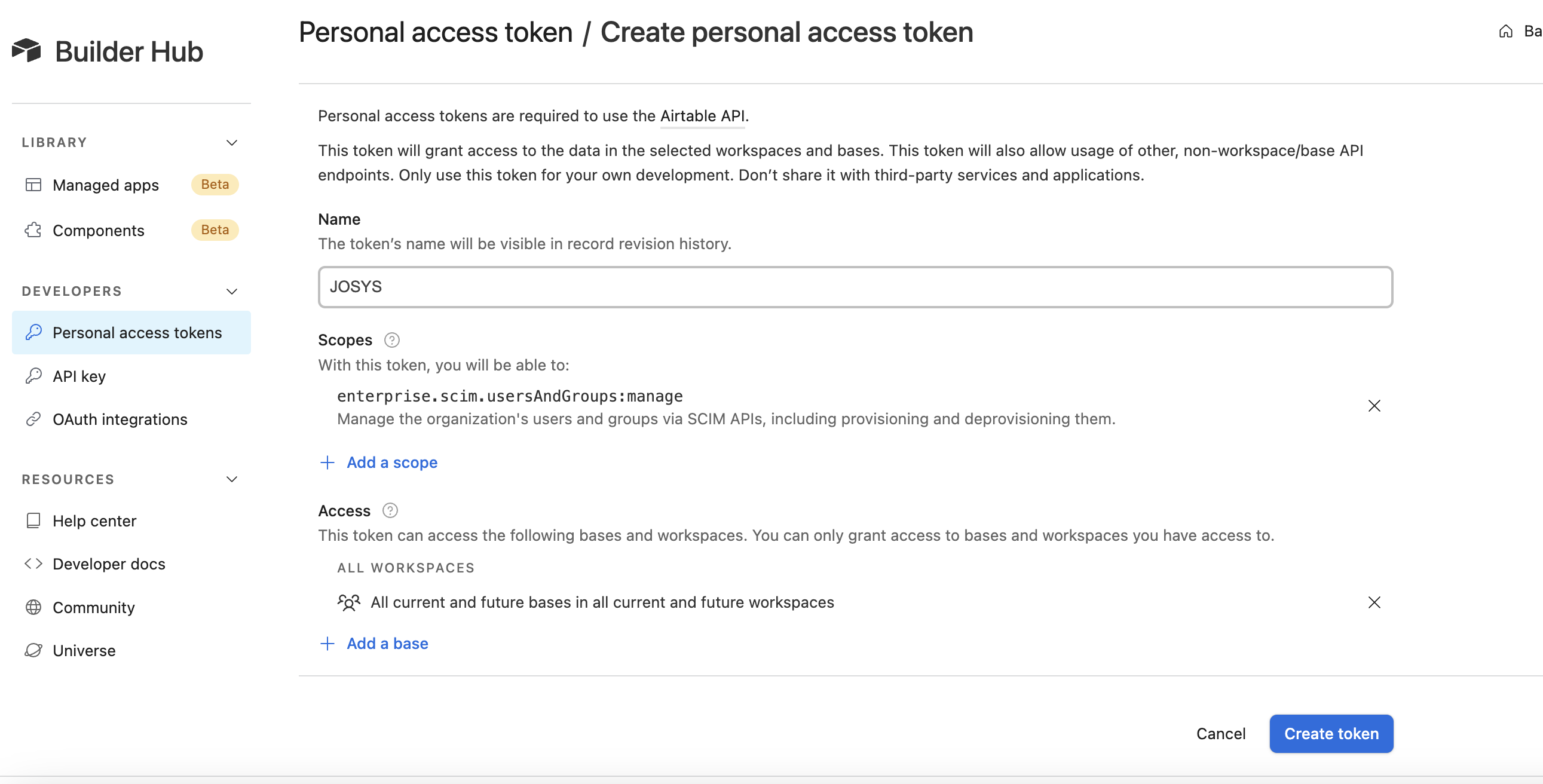Image resolution: width=1543 pixels, height=784 pixels.
Task: Focus the token Name input field
Action: 855,287
